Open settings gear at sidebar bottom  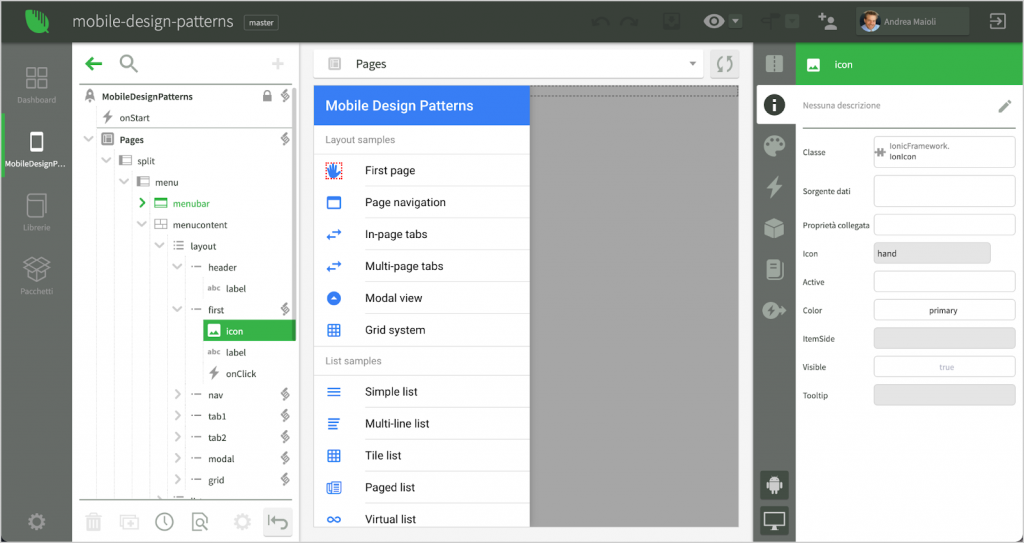(37, 521)
